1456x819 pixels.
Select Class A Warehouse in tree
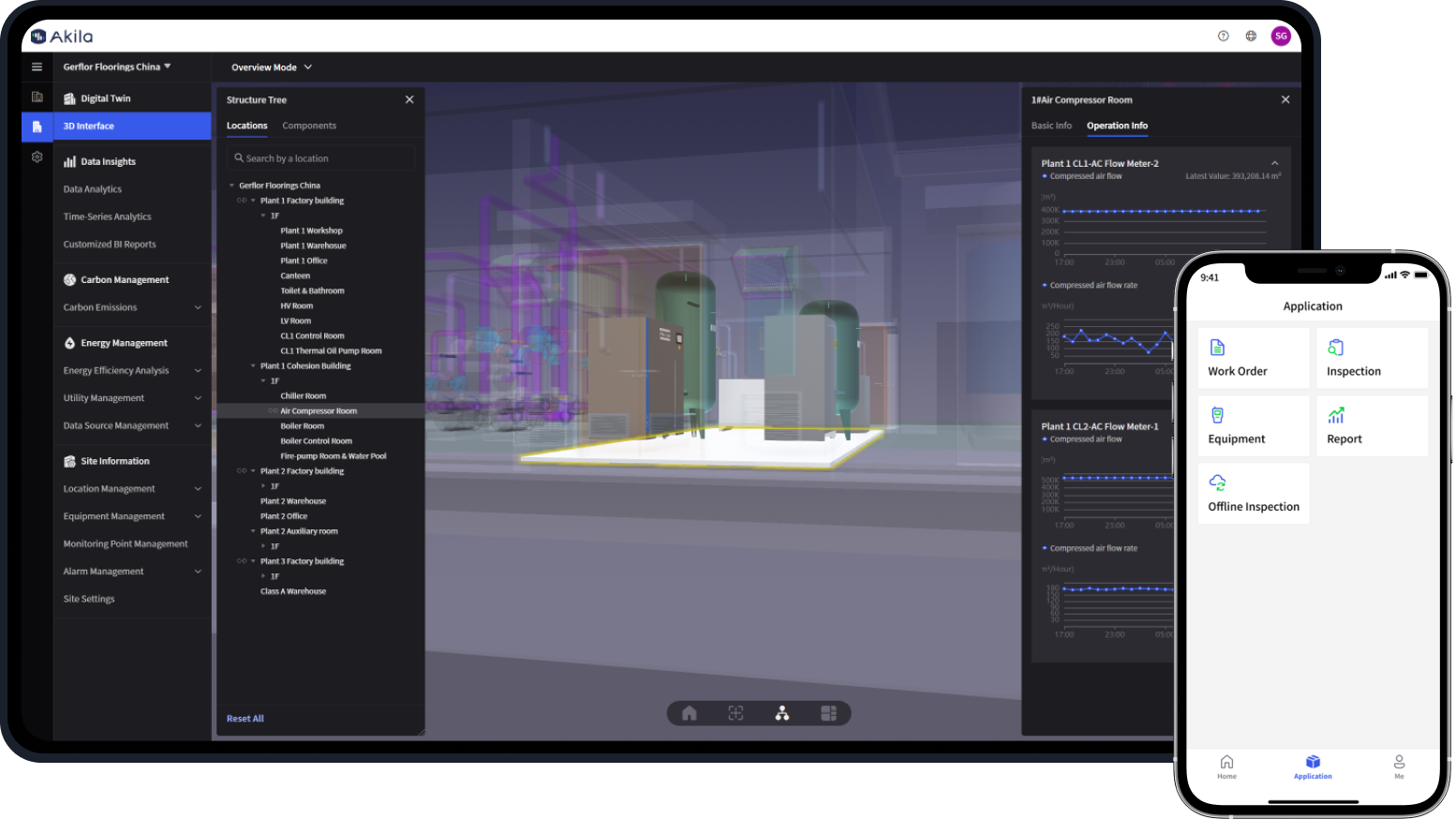[x=293, y=591]
